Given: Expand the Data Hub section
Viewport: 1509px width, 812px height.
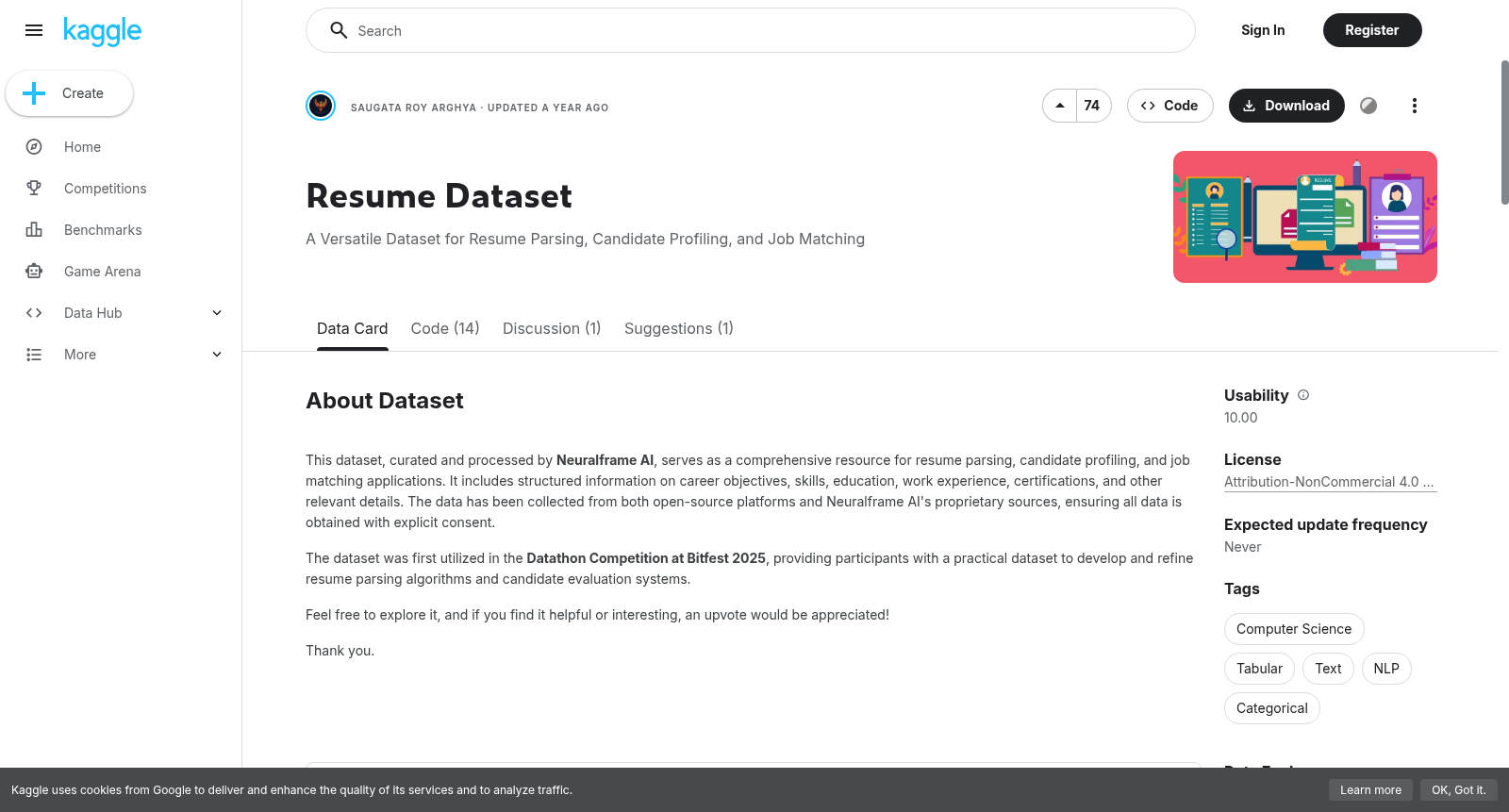Looking at the screenshot, I should coord(217,313).
